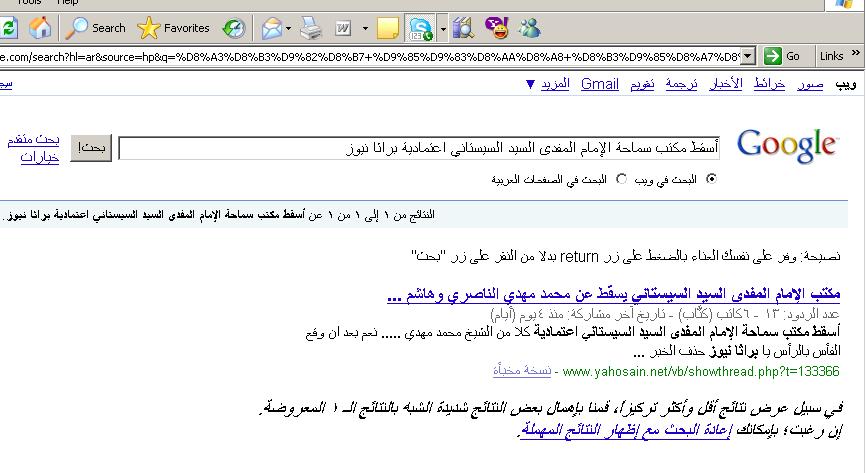Screen dimensions: 866x473
Task: Open the Windows Messenger people icon
Action: [x=530, y=28]
